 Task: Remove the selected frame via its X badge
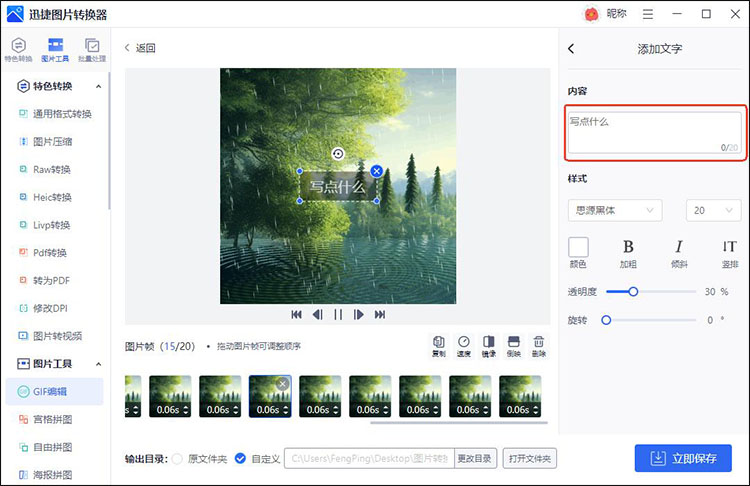click(x=283, y=383)
